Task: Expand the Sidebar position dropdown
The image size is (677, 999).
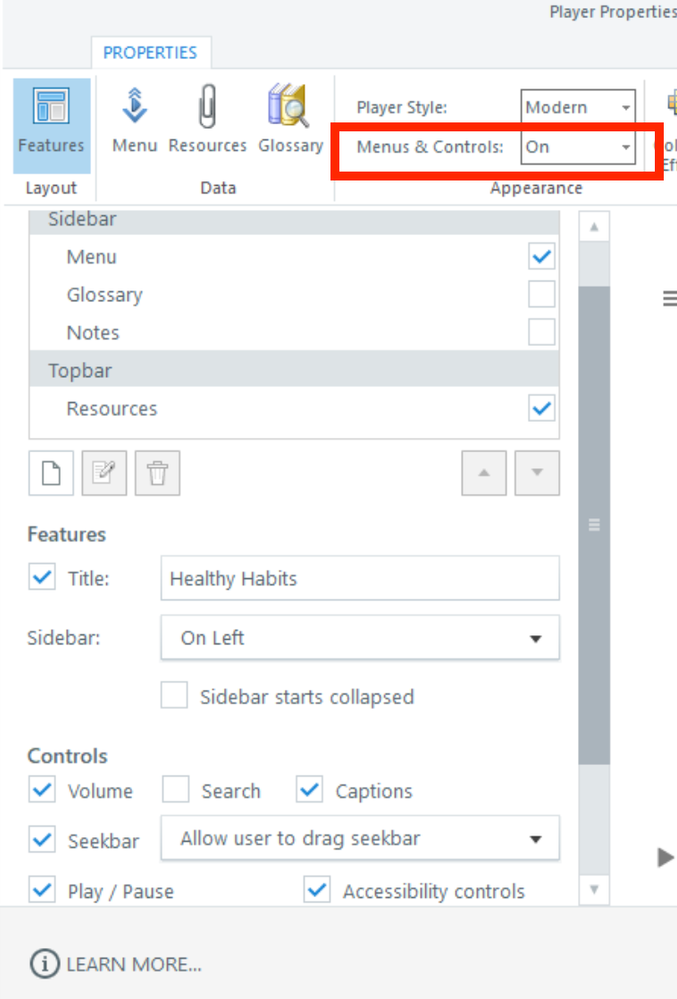Action: (360, 638)
